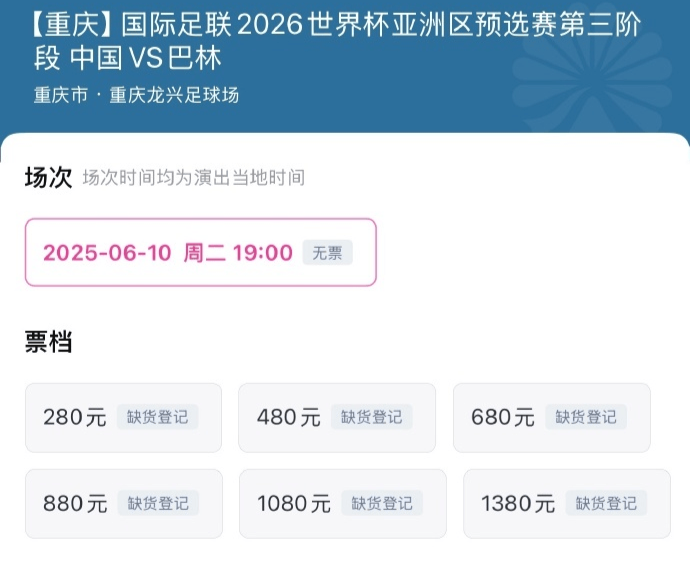690x561 pixels.
Task: Pick the 1380元 ticket tier
Action: pos(567,504)
